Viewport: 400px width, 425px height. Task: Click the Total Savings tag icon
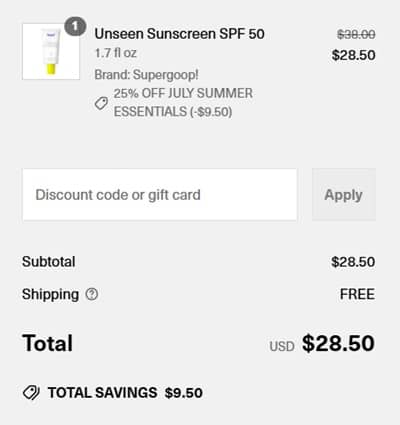[31, 392]
